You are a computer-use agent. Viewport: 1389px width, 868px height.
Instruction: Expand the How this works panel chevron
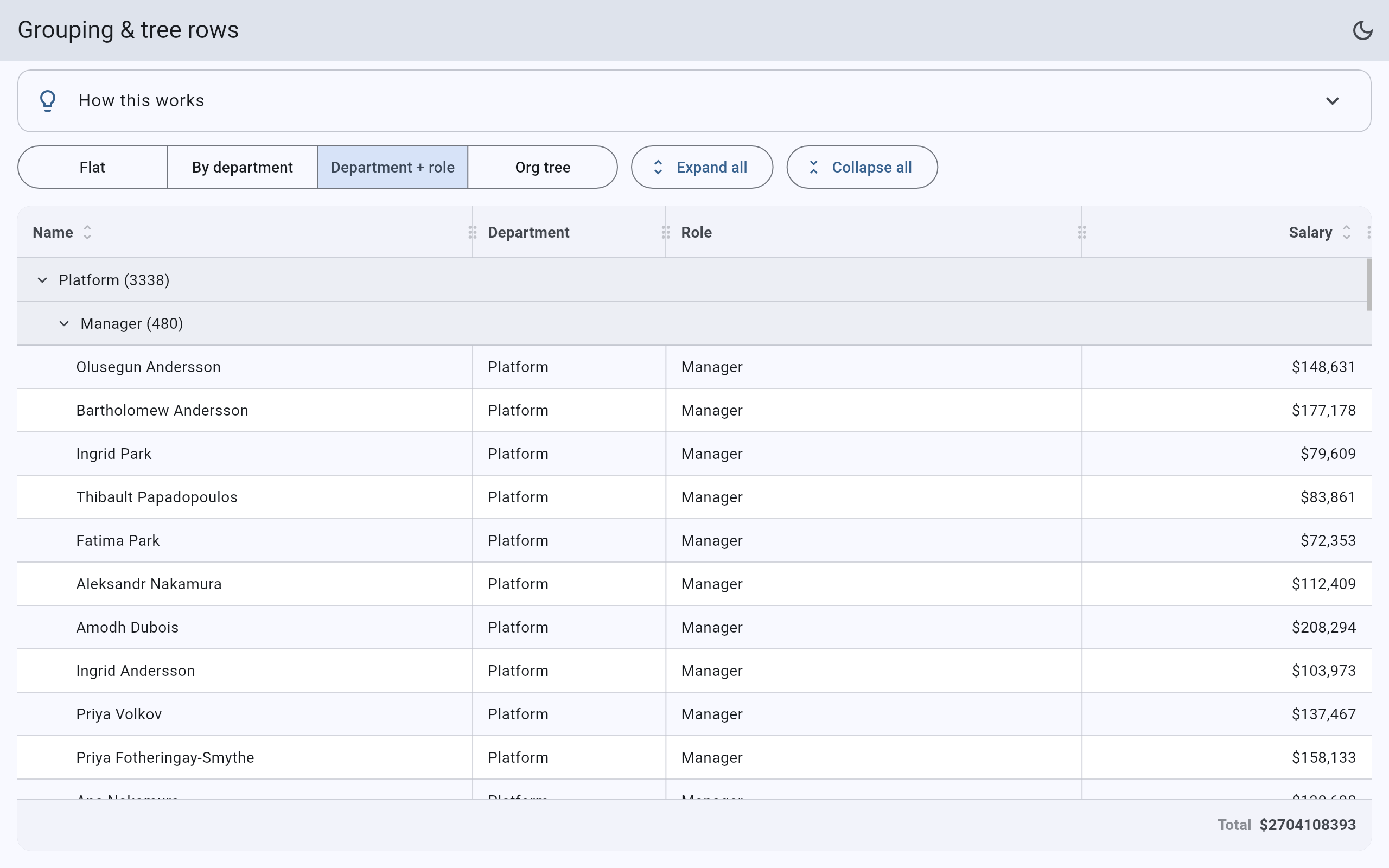click(x=1332, y=101)
